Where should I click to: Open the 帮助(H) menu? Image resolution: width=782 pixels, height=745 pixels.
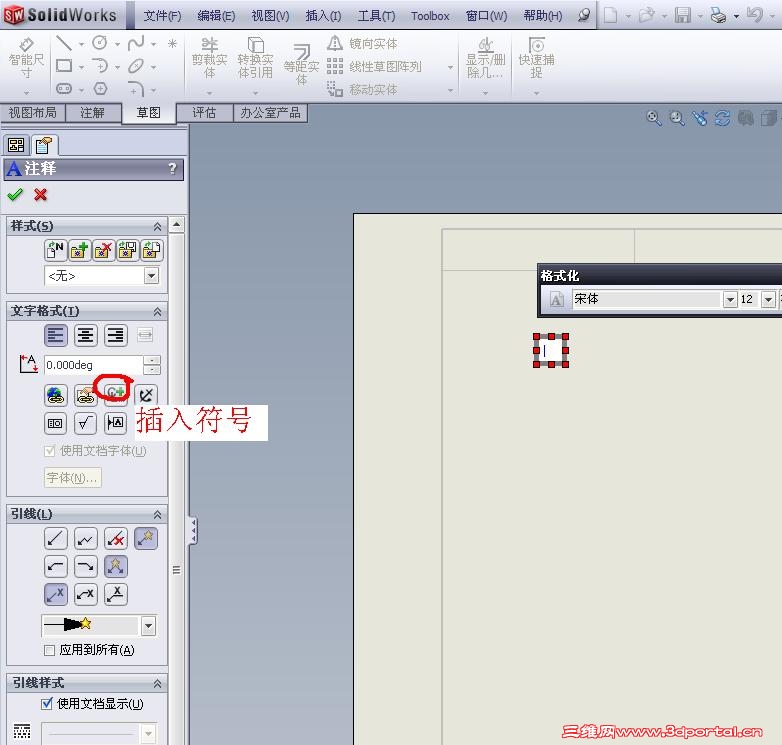tap(543, 16)
